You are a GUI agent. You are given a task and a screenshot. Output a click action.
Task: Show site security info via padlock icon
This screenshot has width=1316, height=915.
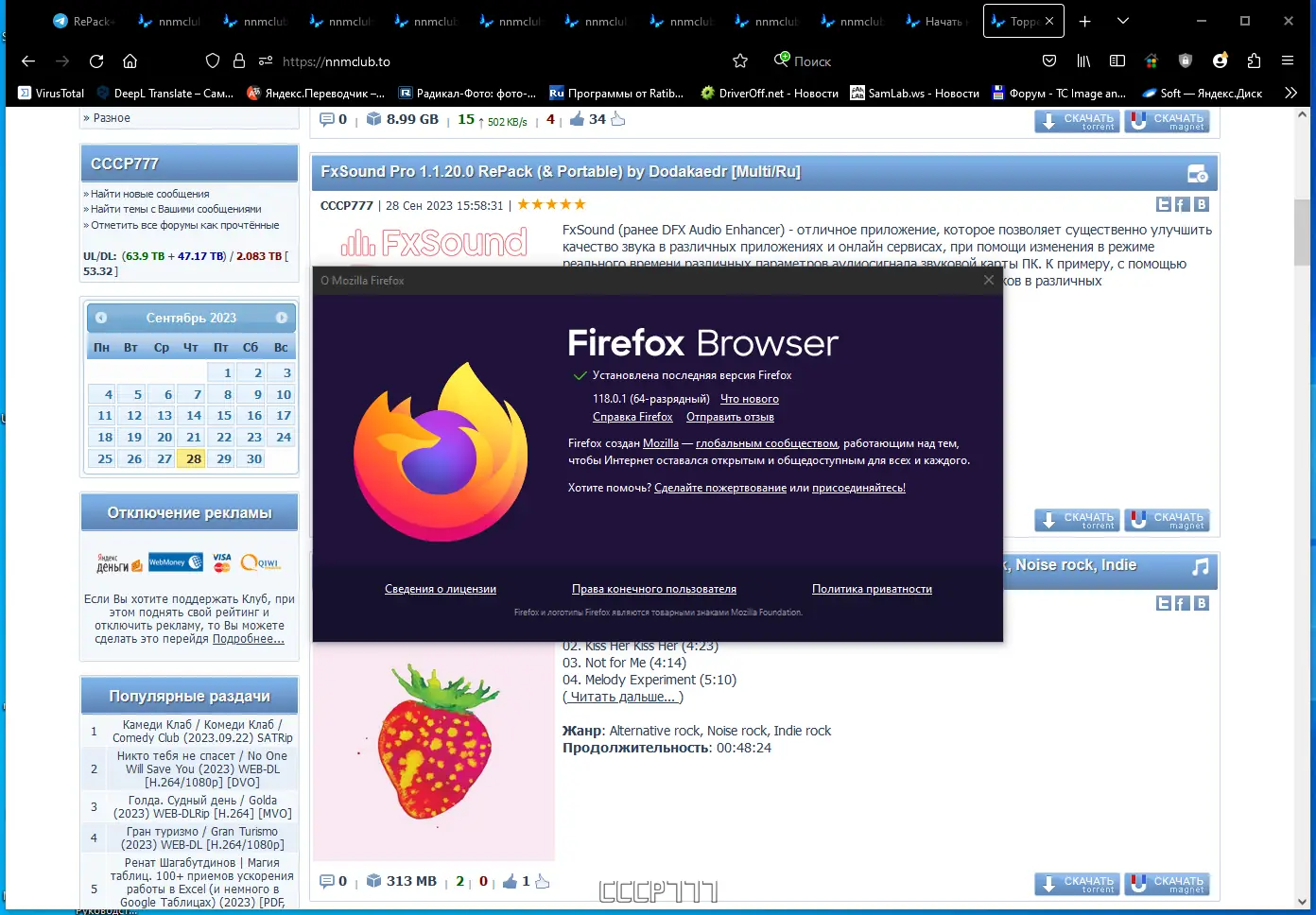pyautogui.click(x=239, y=61)
